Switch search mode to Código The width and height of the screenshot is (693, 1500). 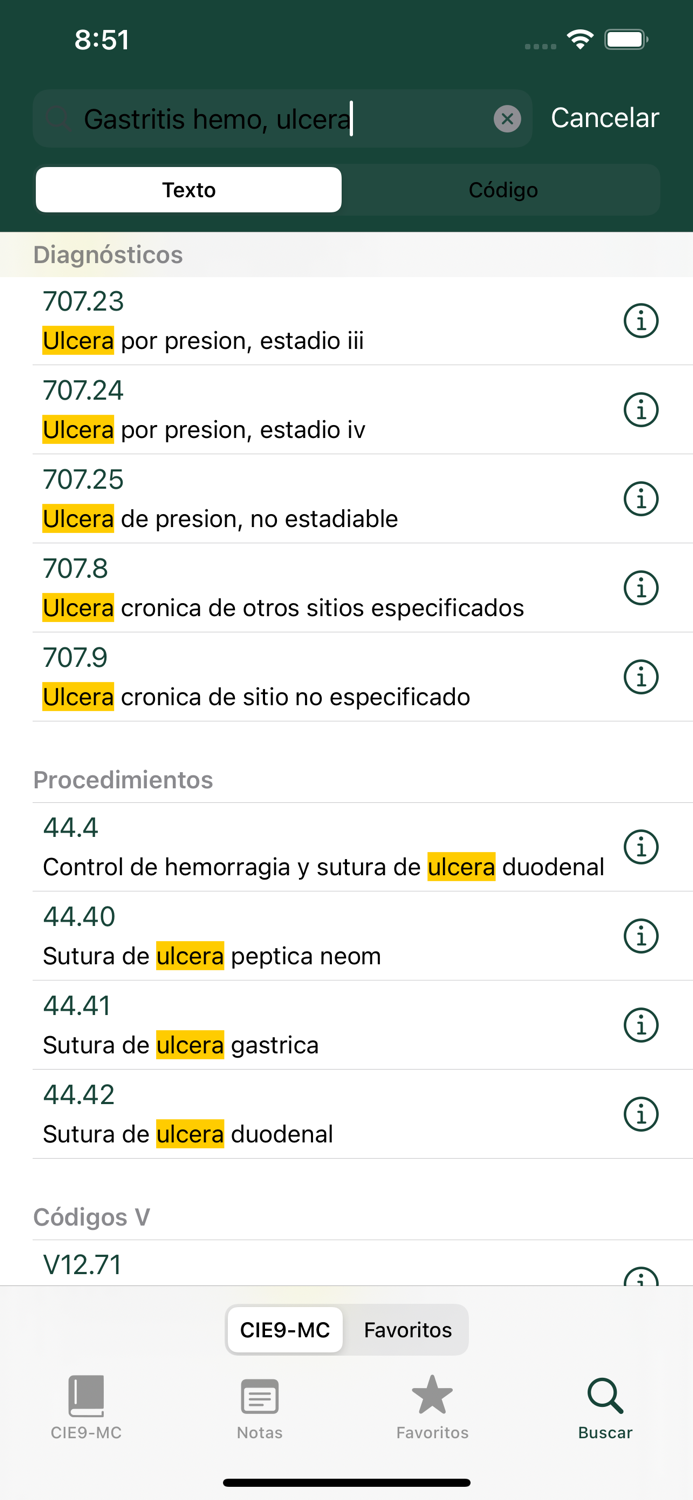pos(501,189)
